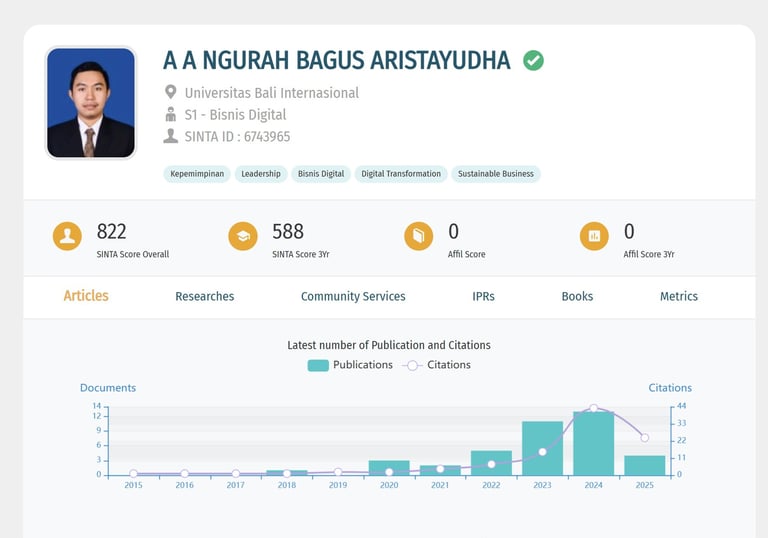Click the chart title Latest number of Publication and Citations
768x538 pixels.
coord(389,345)
